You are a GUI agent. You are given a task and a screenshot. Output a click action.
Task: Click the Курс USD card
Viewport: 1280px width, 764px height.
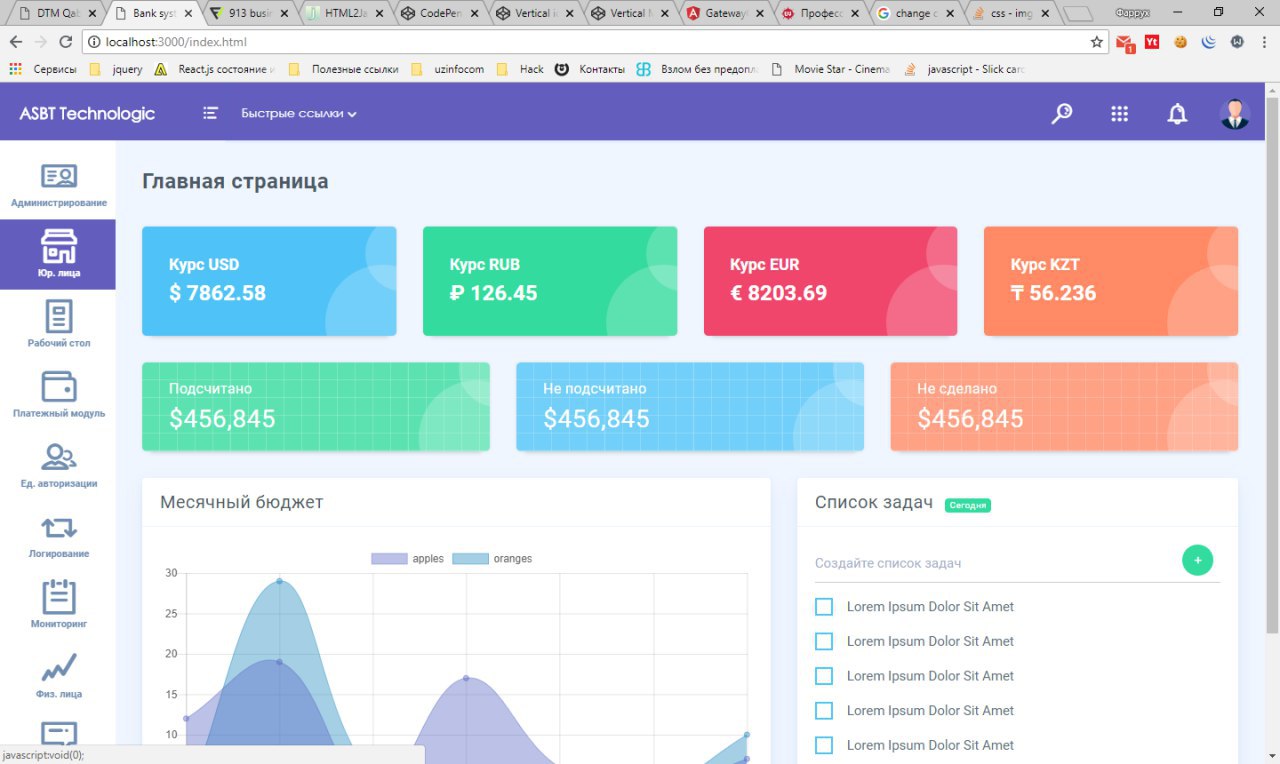coord(269,281)
